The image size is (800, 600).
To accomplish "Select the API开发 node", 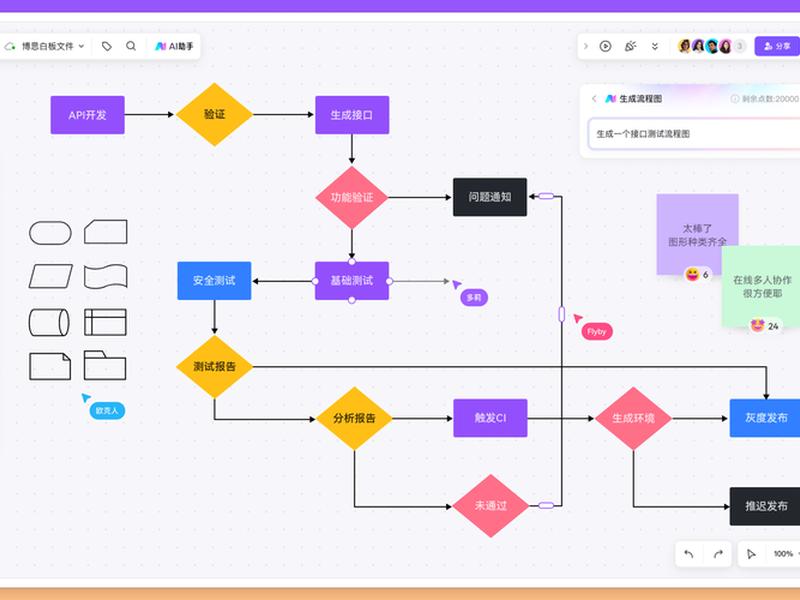I will pos(87,115).
